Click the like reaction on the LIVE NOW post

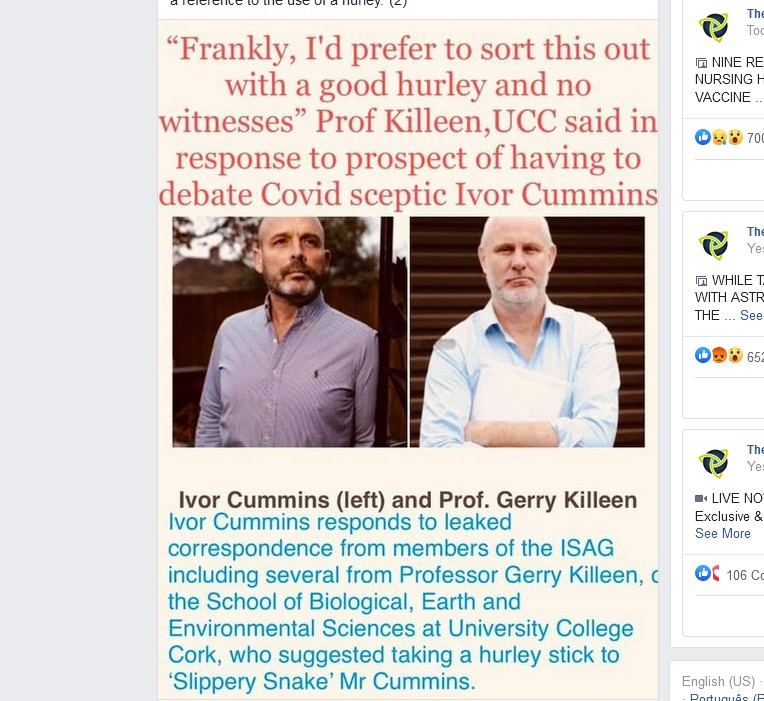pos(703,573)
